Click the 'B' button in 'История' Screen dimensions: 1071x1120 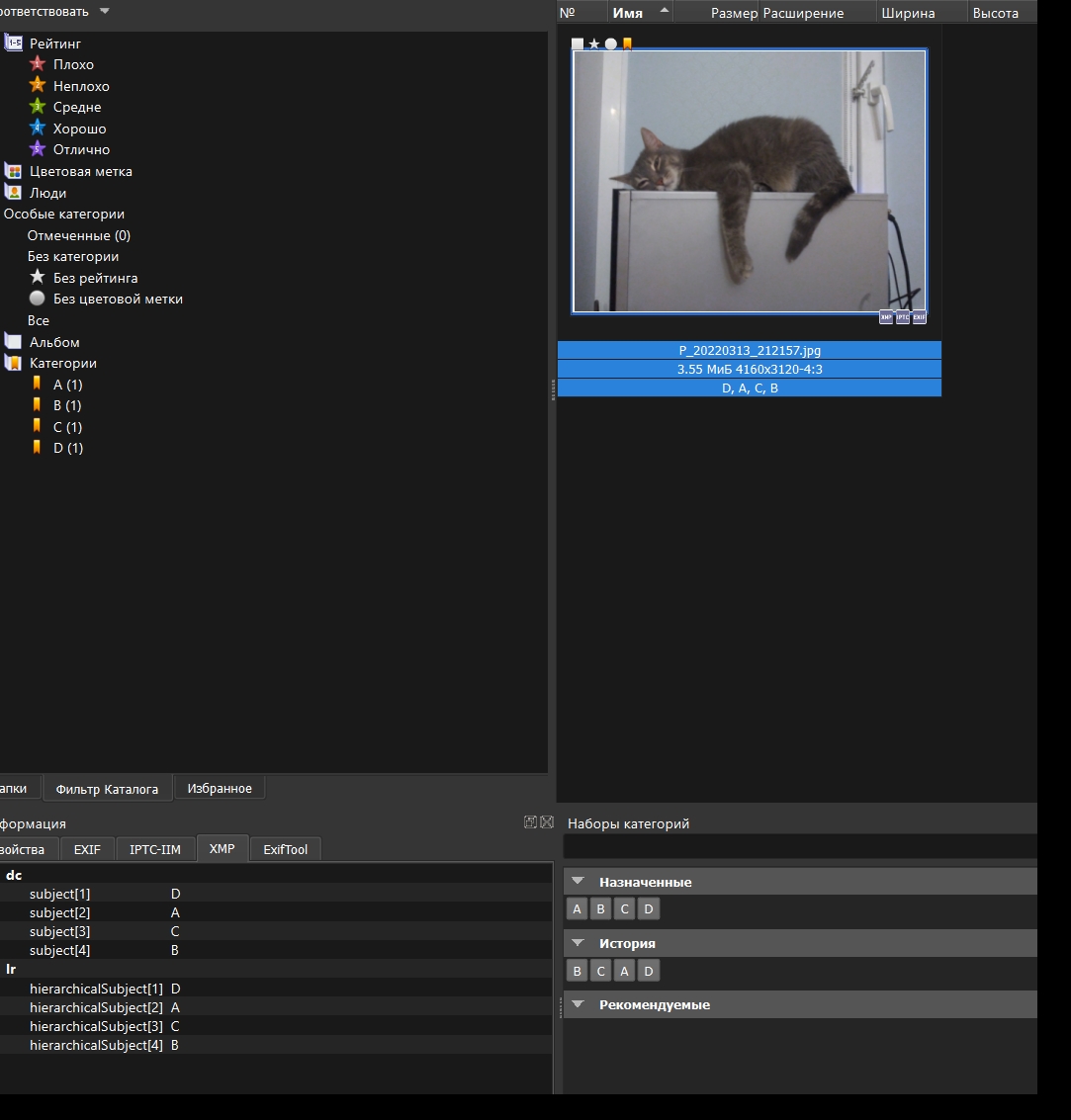tap(577, 971)
